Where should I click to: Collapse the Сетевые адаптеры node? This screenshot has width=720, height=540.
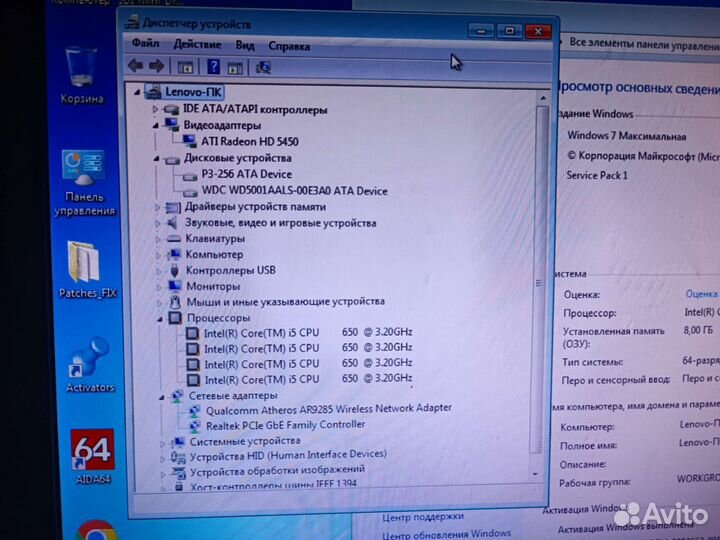pyautogui.click(x=161, y=397)
